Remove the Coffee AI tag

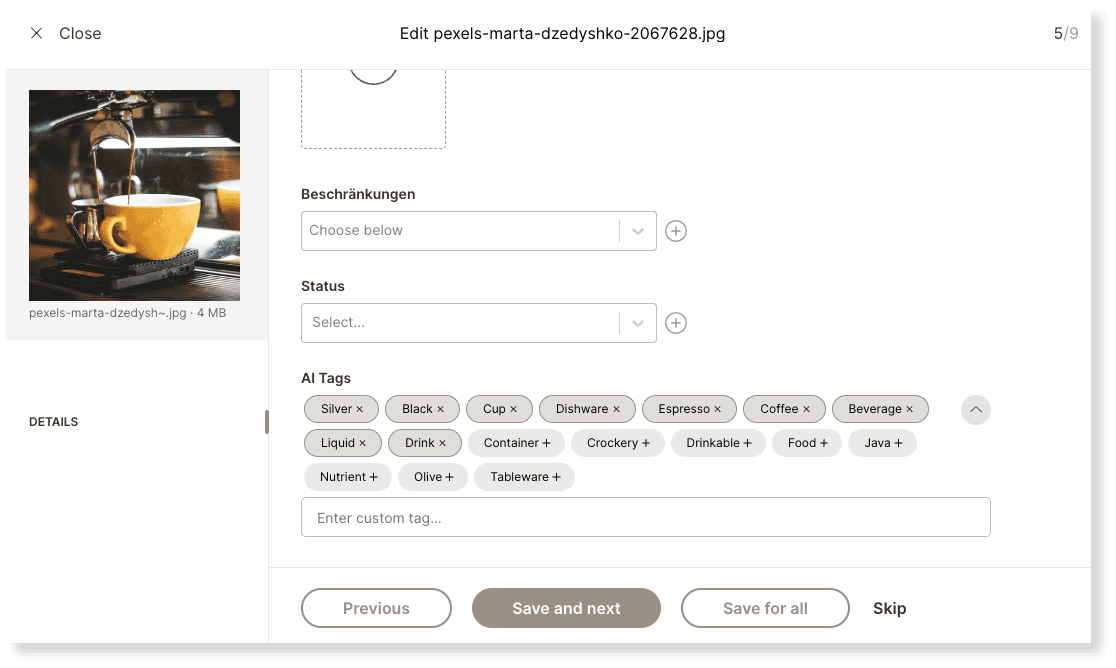click(806, 409)
